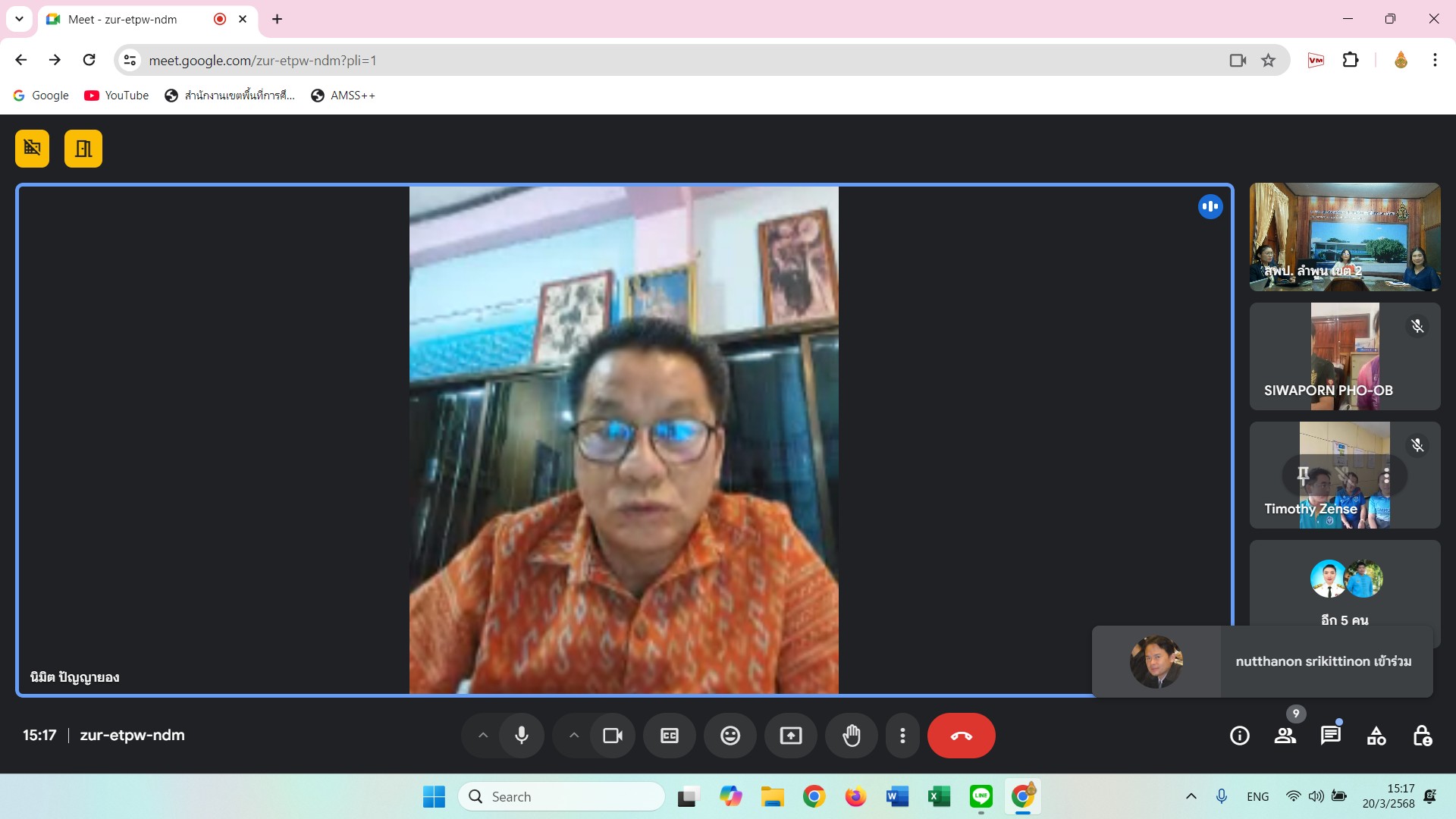This screenshot has width=1456, height=819.
Task: Click the raise hand icon
Action: [851, 736]
